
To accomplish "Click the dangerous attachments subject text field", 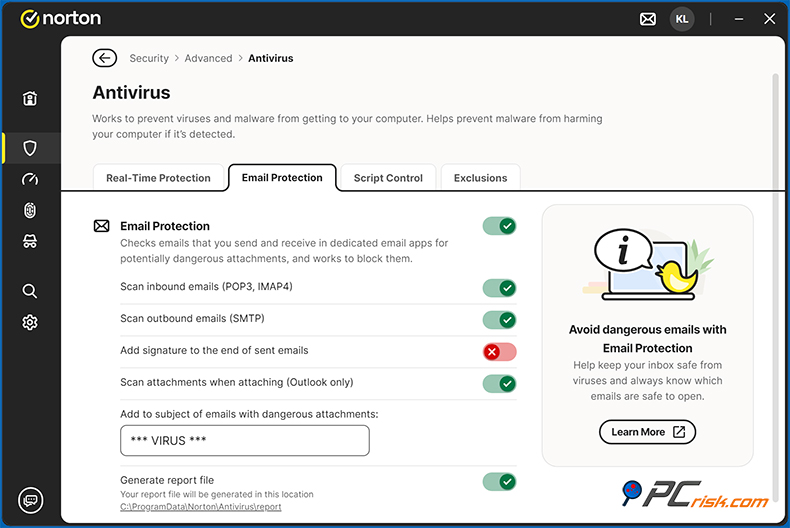I will (x=244, y=440).
